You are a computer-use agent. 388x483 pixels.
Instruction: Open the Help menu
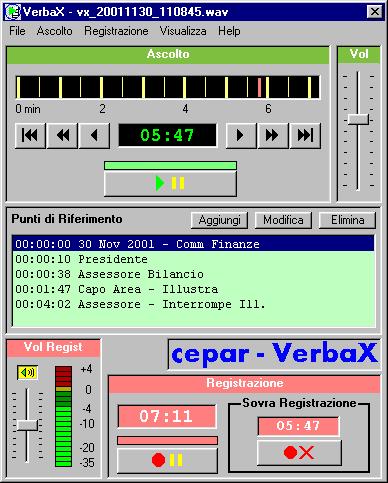229,31
